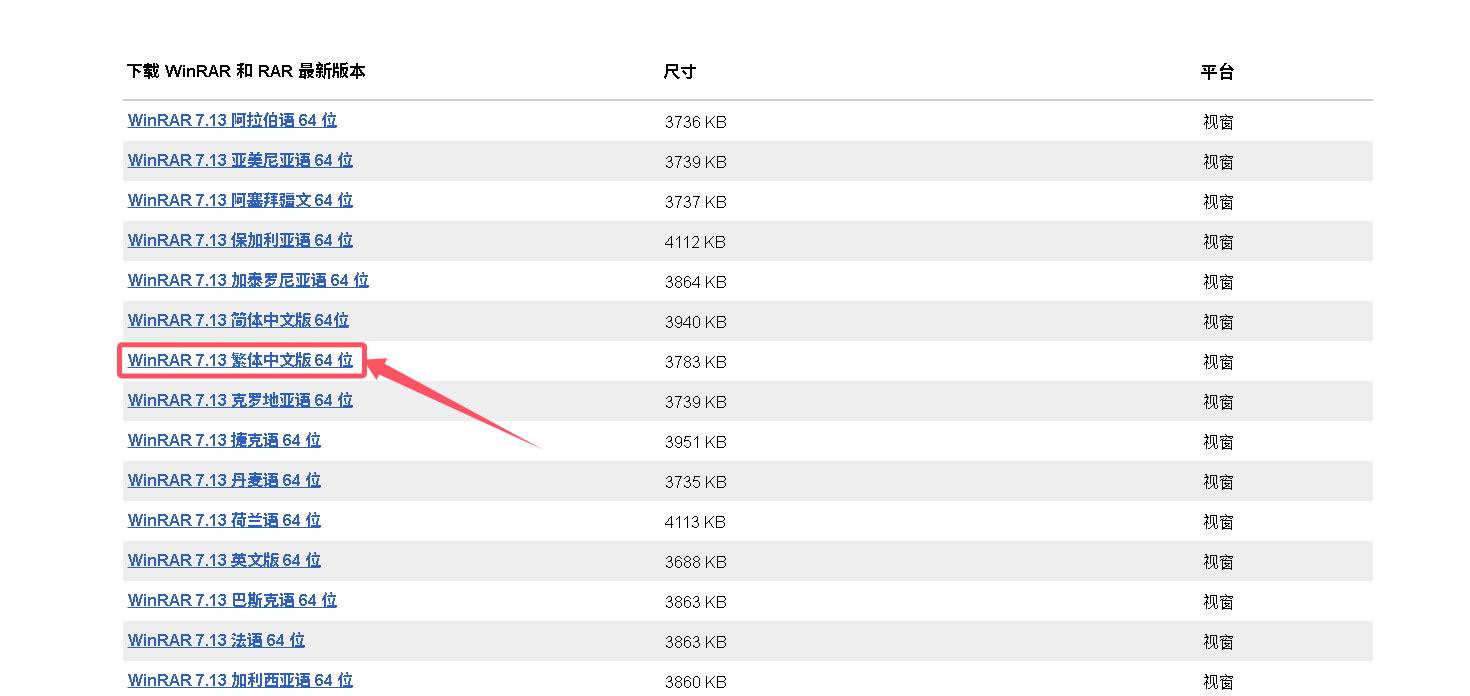Download WinRAR 7.13 阿塞拜疆文 64 位
The height and width of the screenshot is (696, 1470).
point(240,200)
